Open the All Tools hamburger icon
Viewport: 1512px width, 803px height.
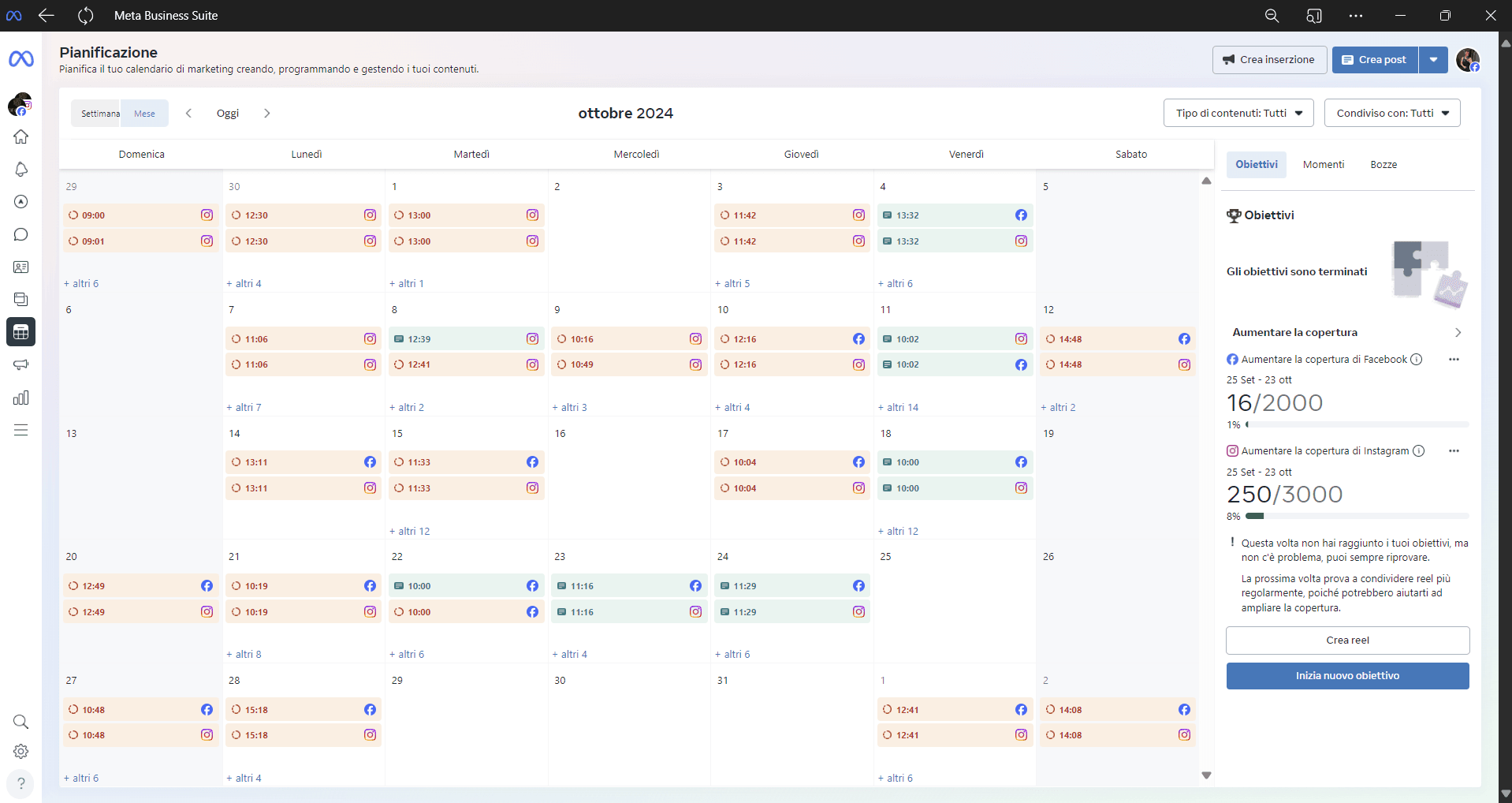[20, 430]
